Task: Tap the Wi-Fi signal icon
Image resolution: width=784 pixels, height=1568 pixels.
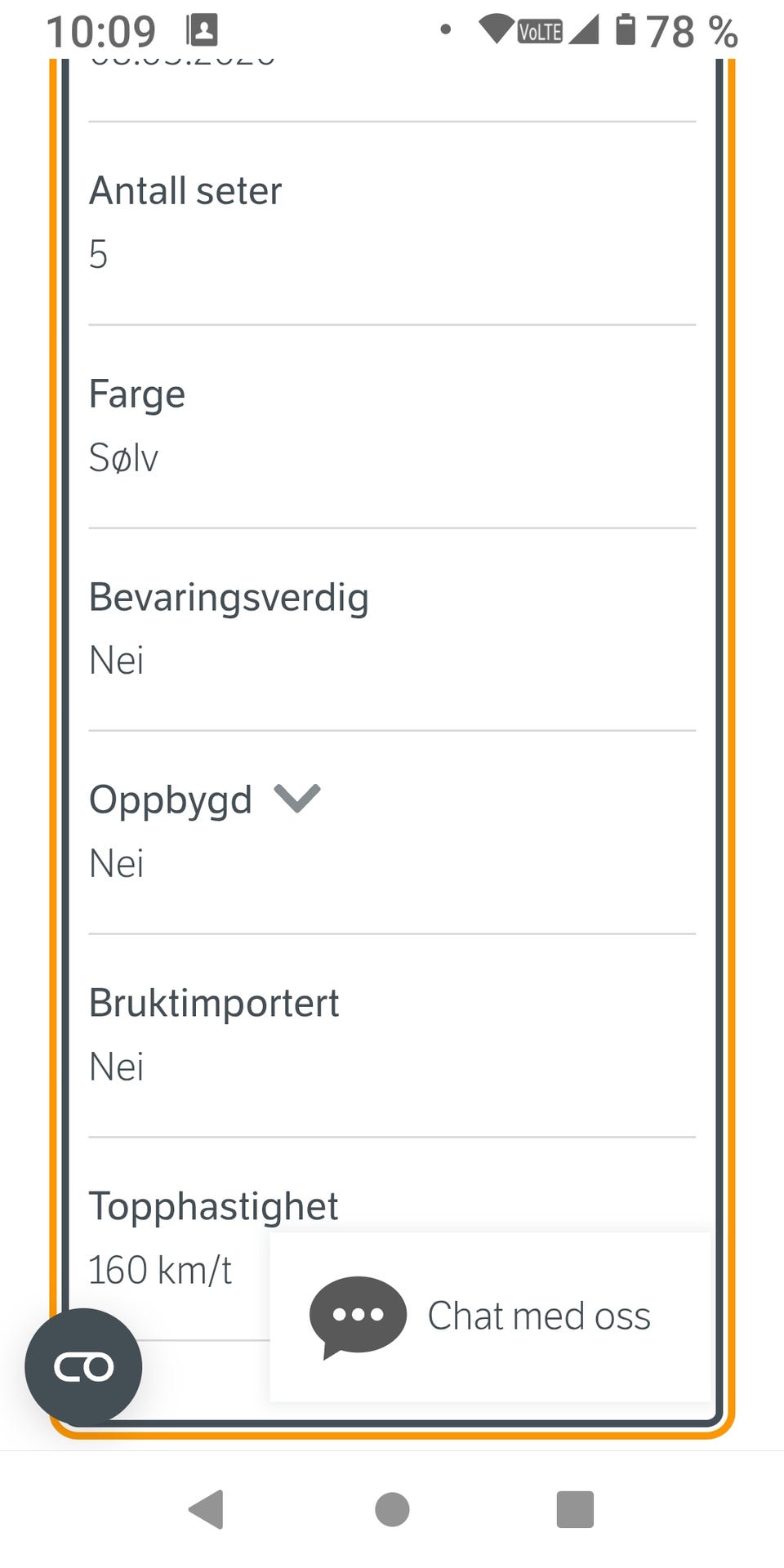Action: [x=497, y=29]
